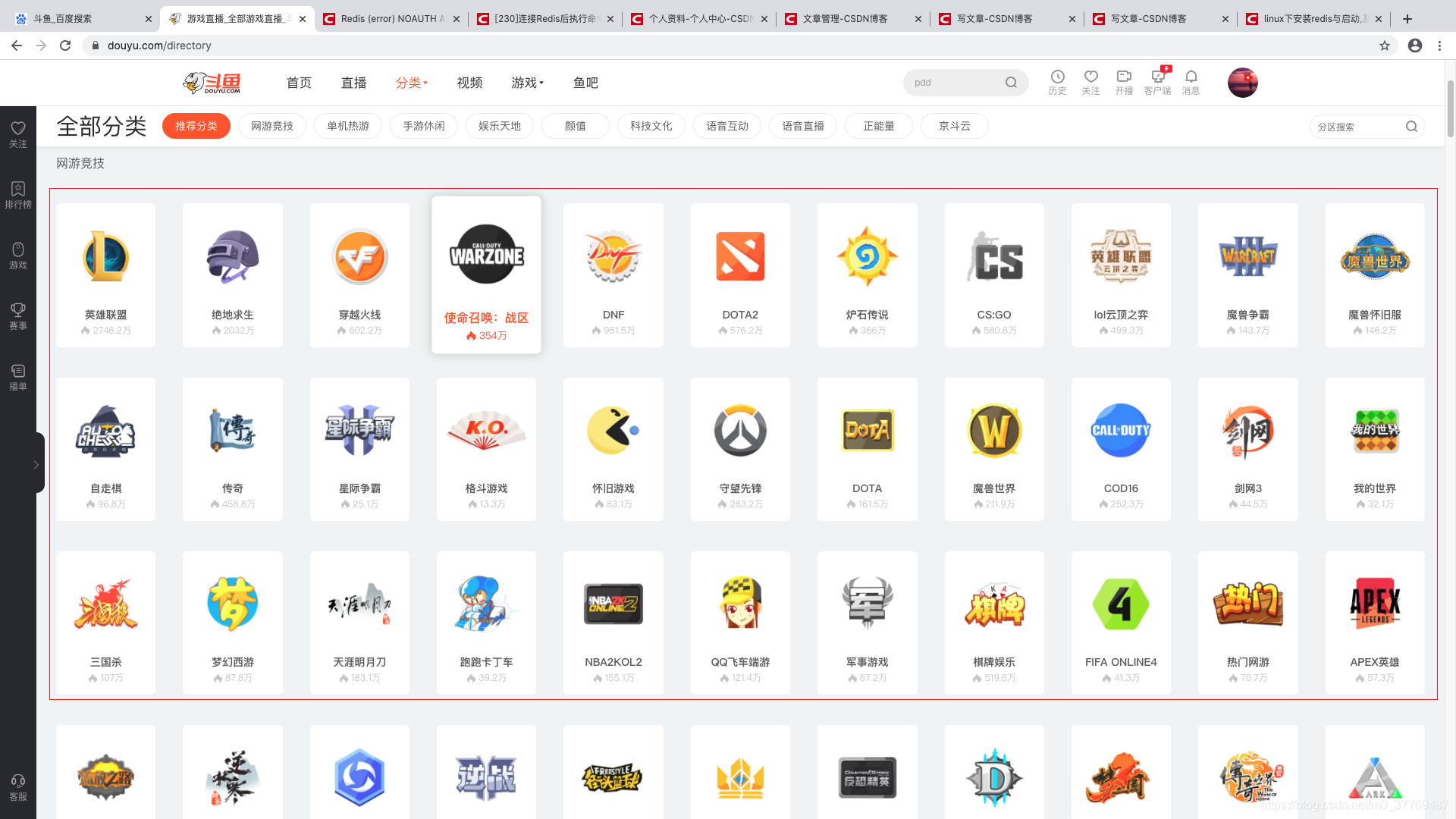The height and width of the screenshot is (819, 1456).
Task: Open 穿越火线 game category
Action: (359, 275)
